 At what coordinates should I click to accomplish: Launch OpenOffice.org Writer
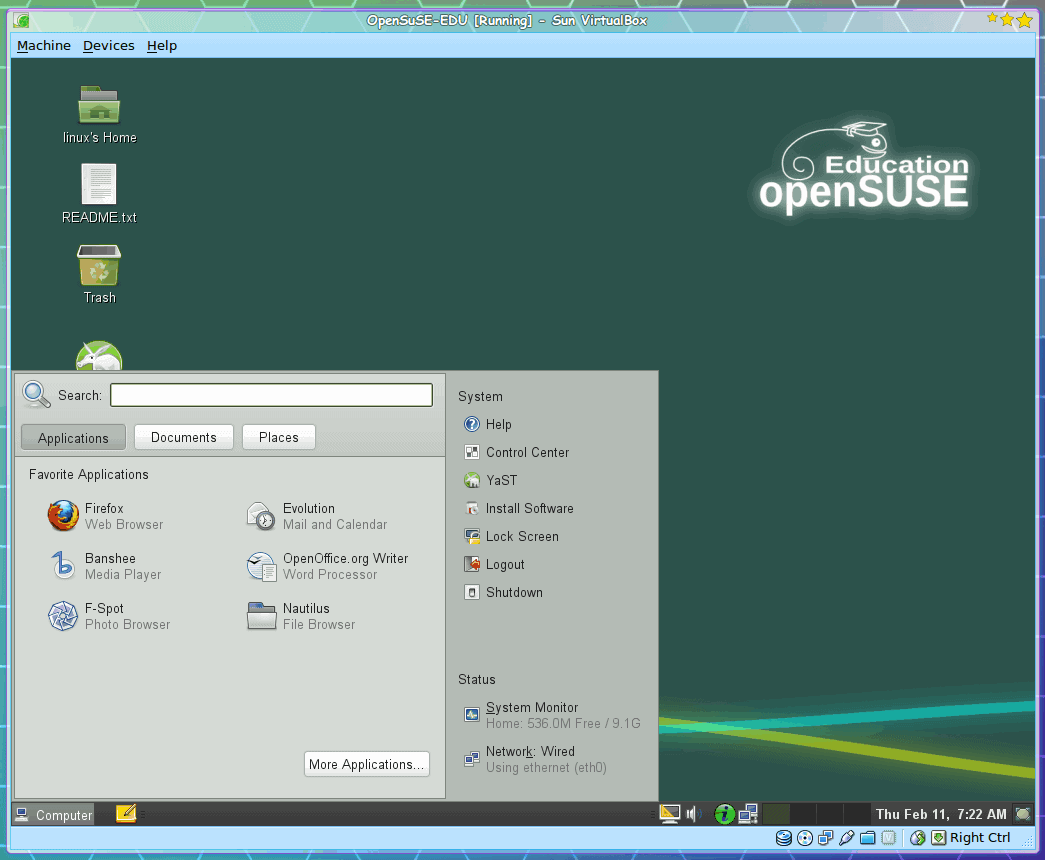[327, 566]
